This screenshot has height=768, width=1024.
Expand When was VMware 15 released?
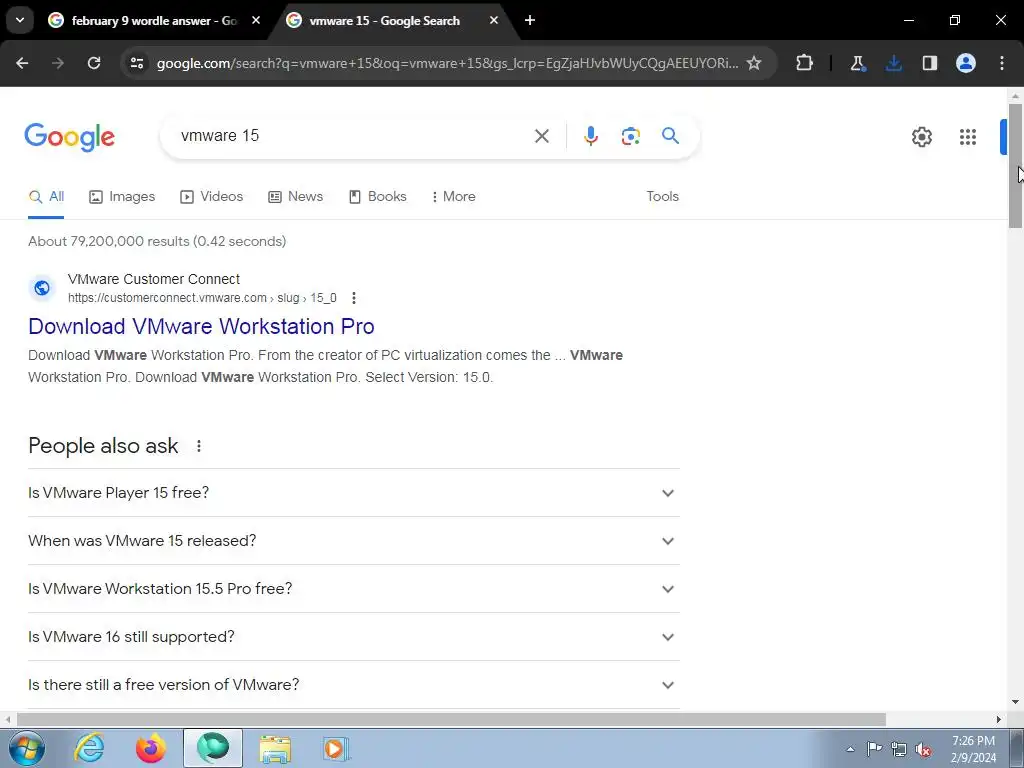[353, 541]
